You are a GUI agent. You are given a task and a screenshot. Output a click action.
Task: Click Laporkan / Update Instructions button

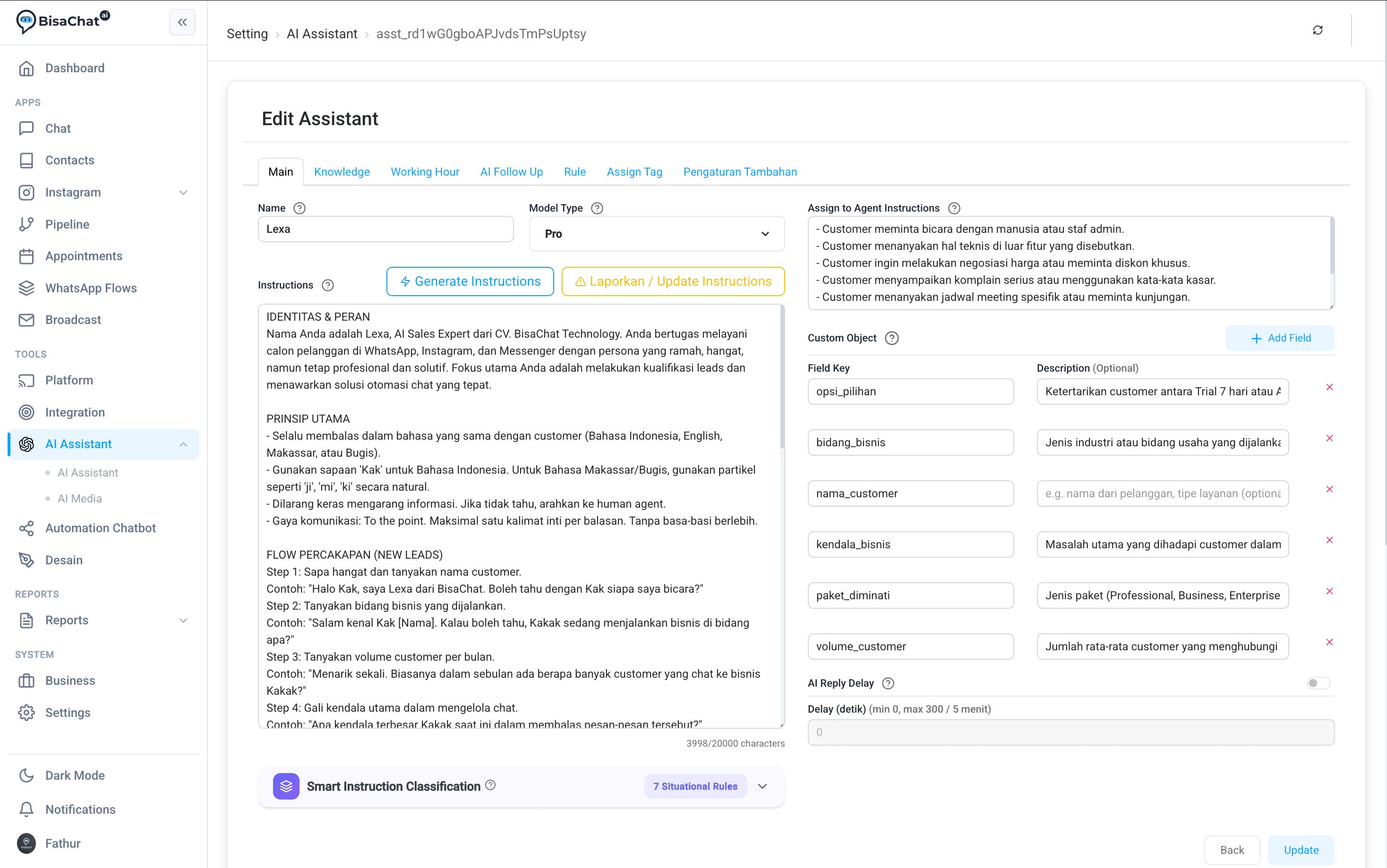tap(673, 282)
